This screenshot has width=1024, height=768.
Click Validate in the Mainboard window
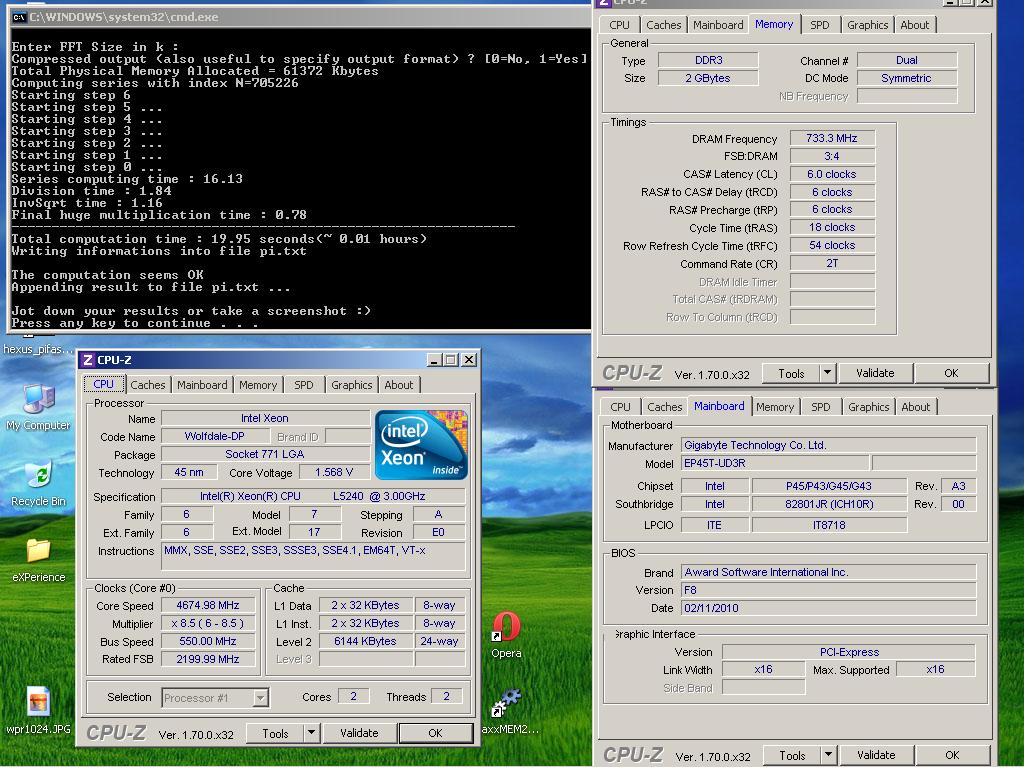click(x=876, y=755)
